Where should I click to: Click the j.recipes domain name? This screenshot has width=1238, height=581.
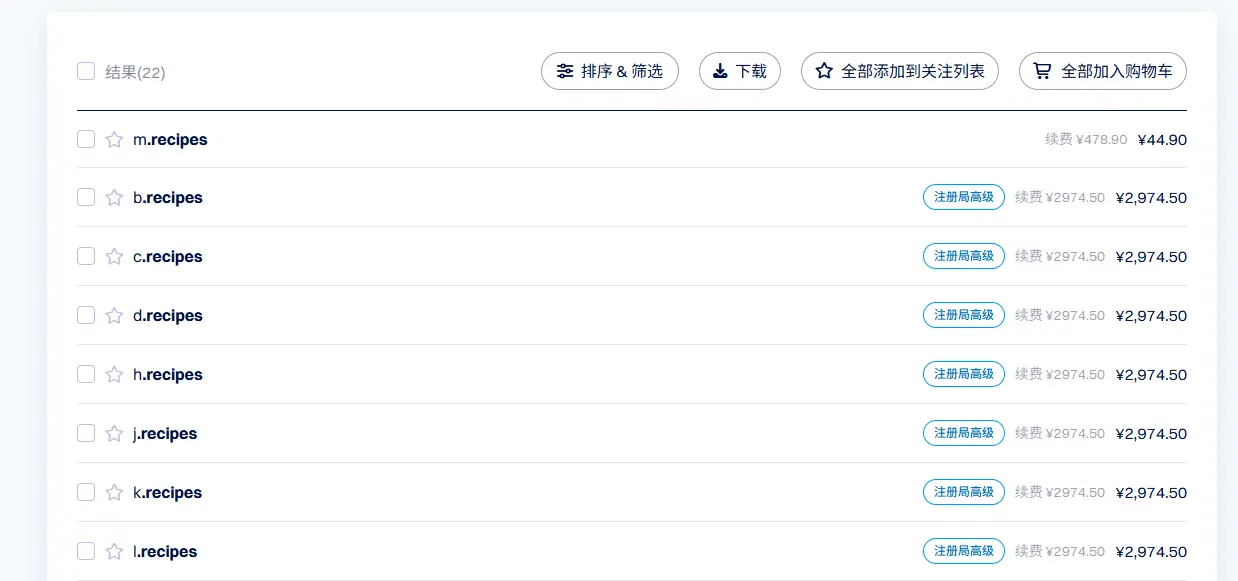(165, 434)
